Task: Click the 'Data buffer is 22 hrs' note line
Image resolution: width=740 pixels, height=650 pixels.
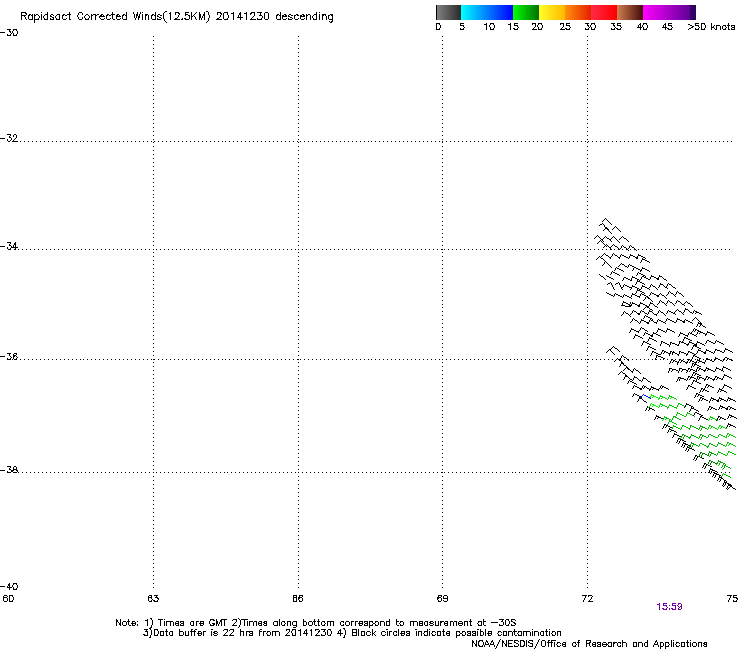Action: 352,633
